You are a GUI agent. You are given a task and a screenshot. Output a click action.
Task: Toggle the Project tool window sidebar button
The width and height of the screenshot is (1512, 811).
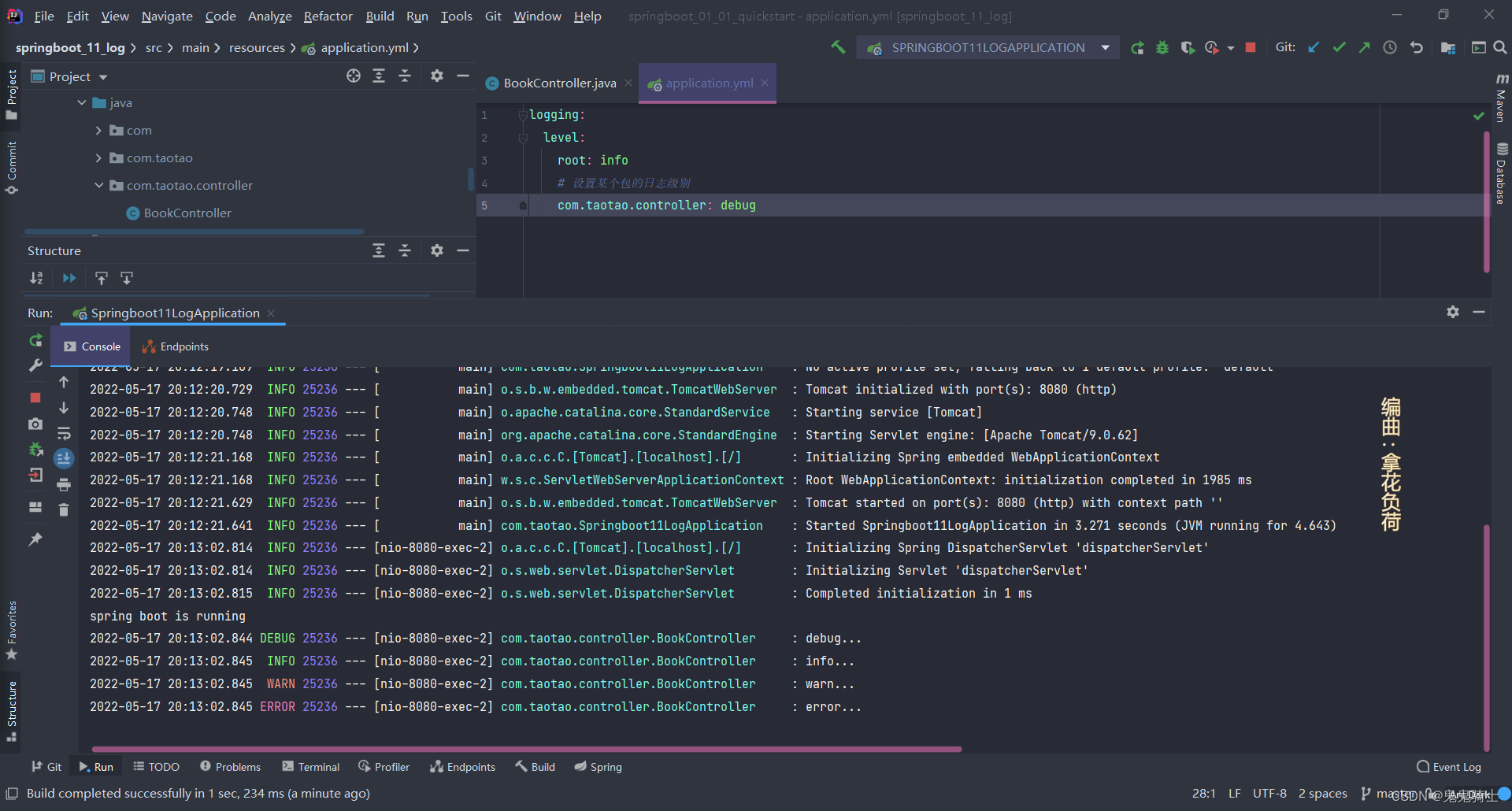[x=11, y=94]
